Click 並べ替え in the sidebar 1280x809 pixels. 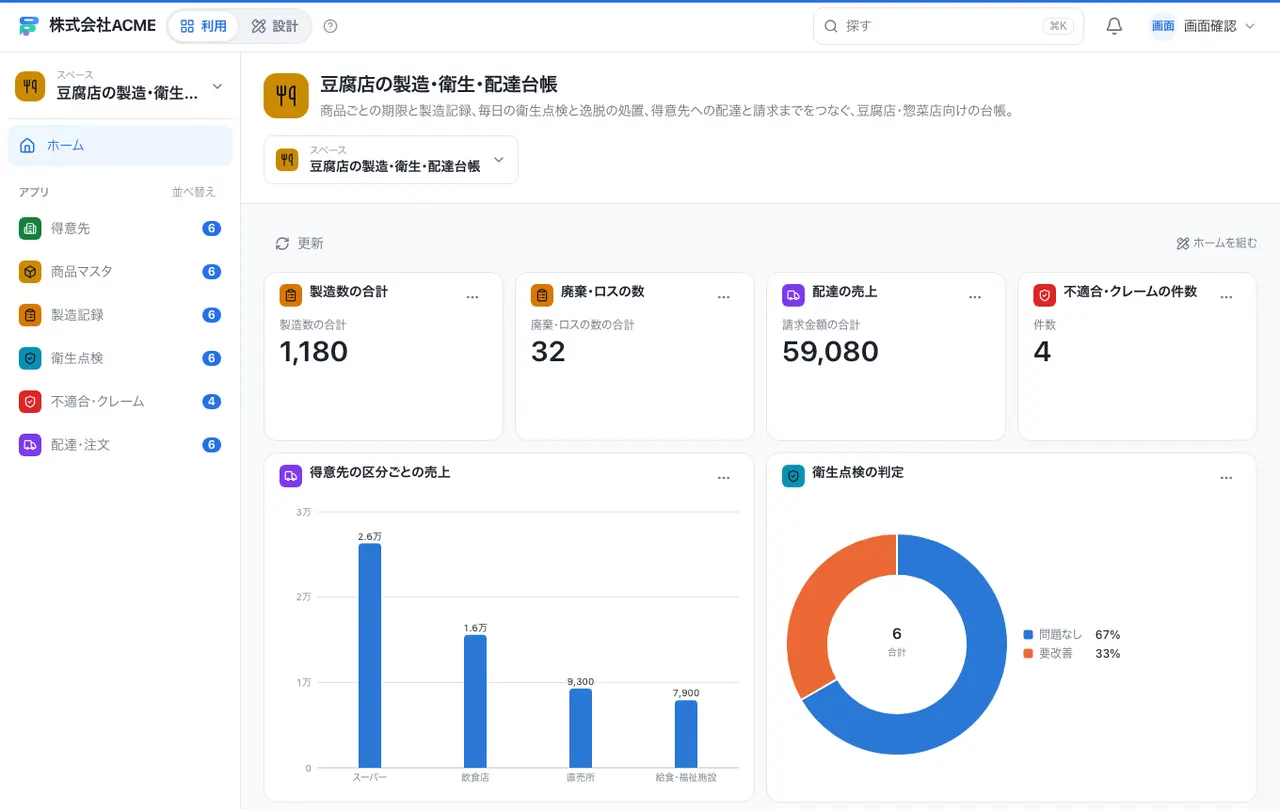pyautogui.click(x=193, y=192)
